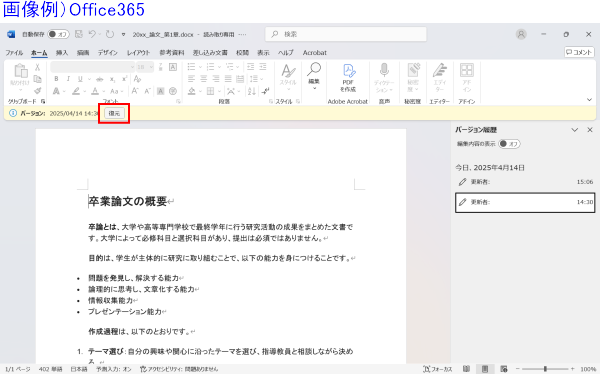Click the subscript x icon
Screen dimensions: 600x374
click(112, 79)
